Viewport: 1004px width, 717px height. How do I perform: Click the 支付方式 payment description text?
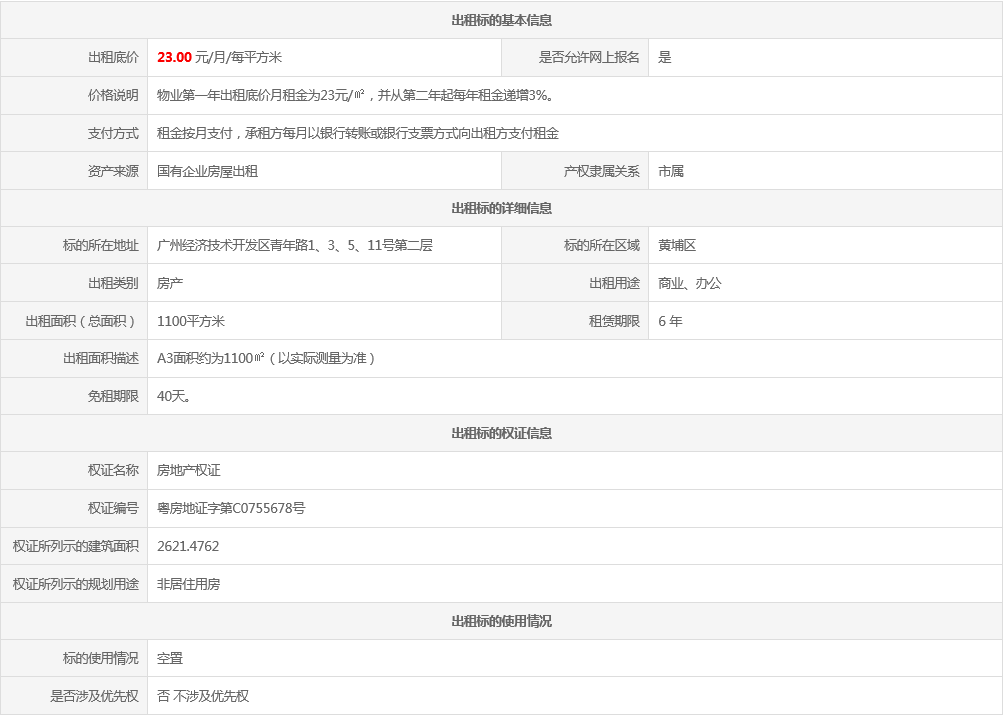[358, 133]
